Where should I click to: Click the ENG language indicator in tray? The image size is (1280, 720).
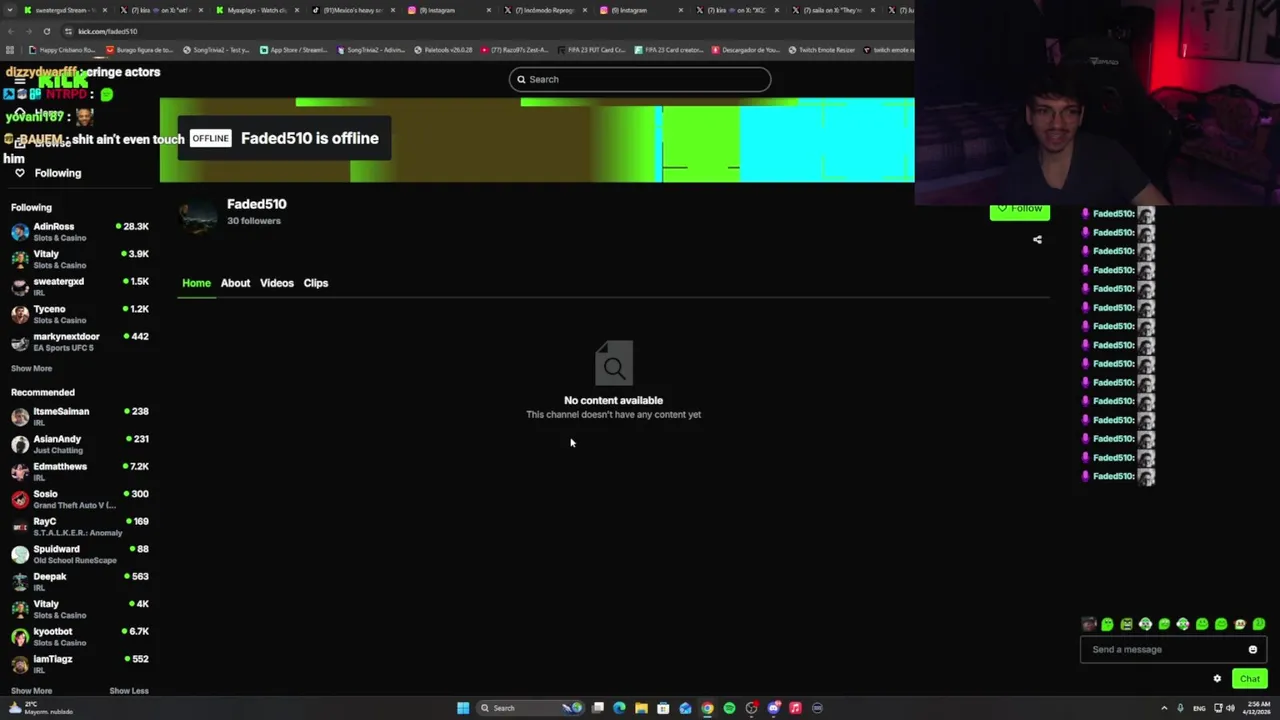coord(1200,708)
